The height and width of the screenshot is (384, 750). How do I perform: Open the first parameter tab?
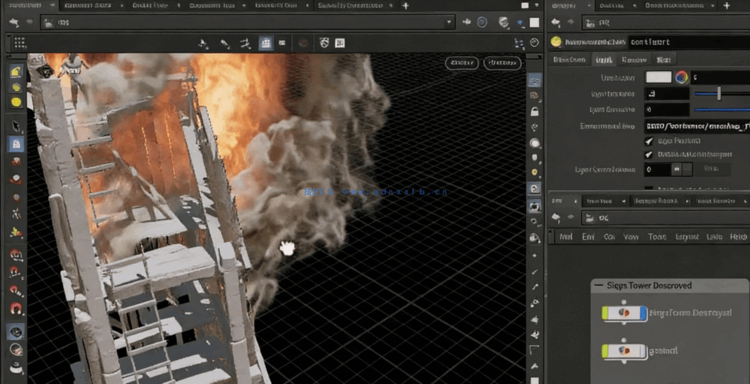coord(569,60)
